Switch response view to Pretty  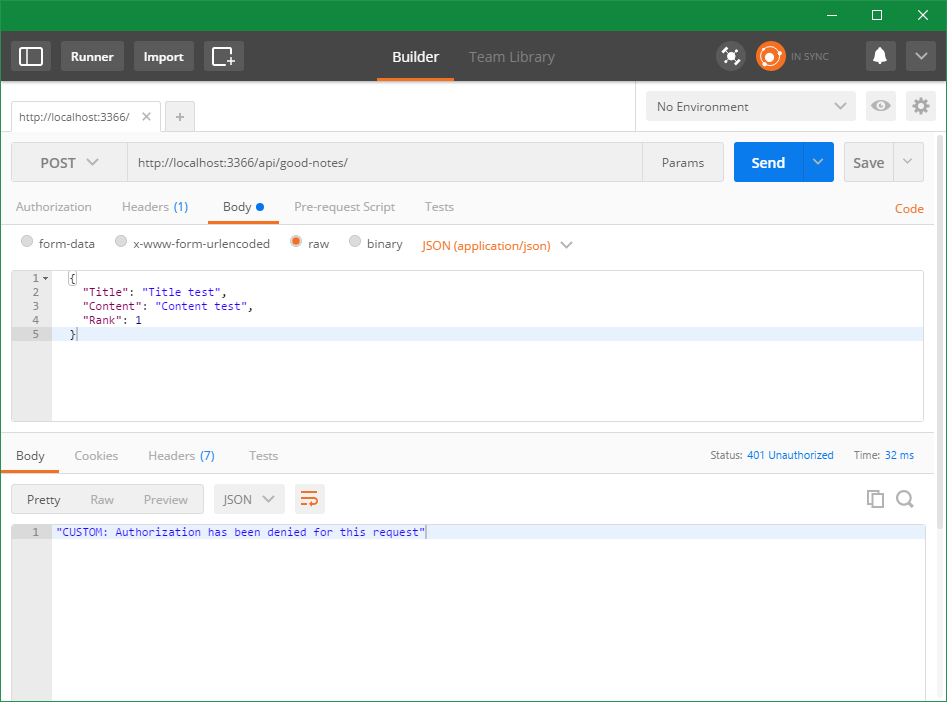[x=43, y=500]
